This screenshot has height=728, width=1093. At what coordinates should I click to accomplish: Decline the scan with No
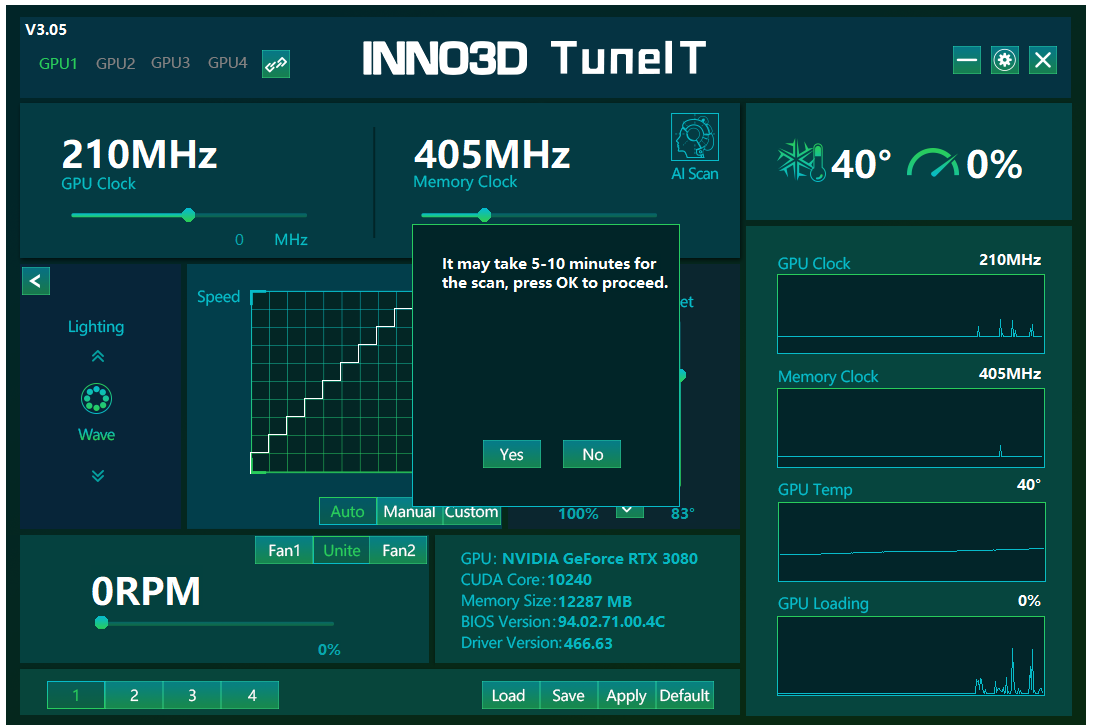tap(592, 454)
